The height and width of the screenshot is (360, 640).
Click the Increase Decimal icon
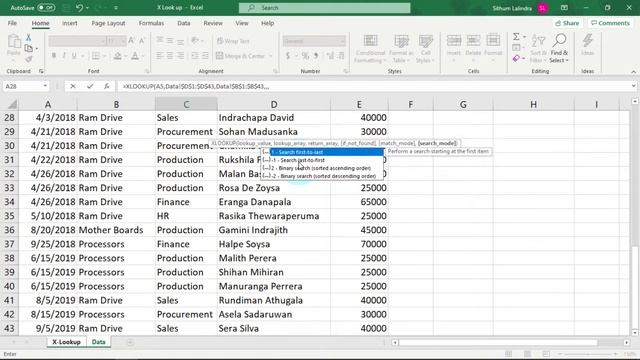[330, 56]
